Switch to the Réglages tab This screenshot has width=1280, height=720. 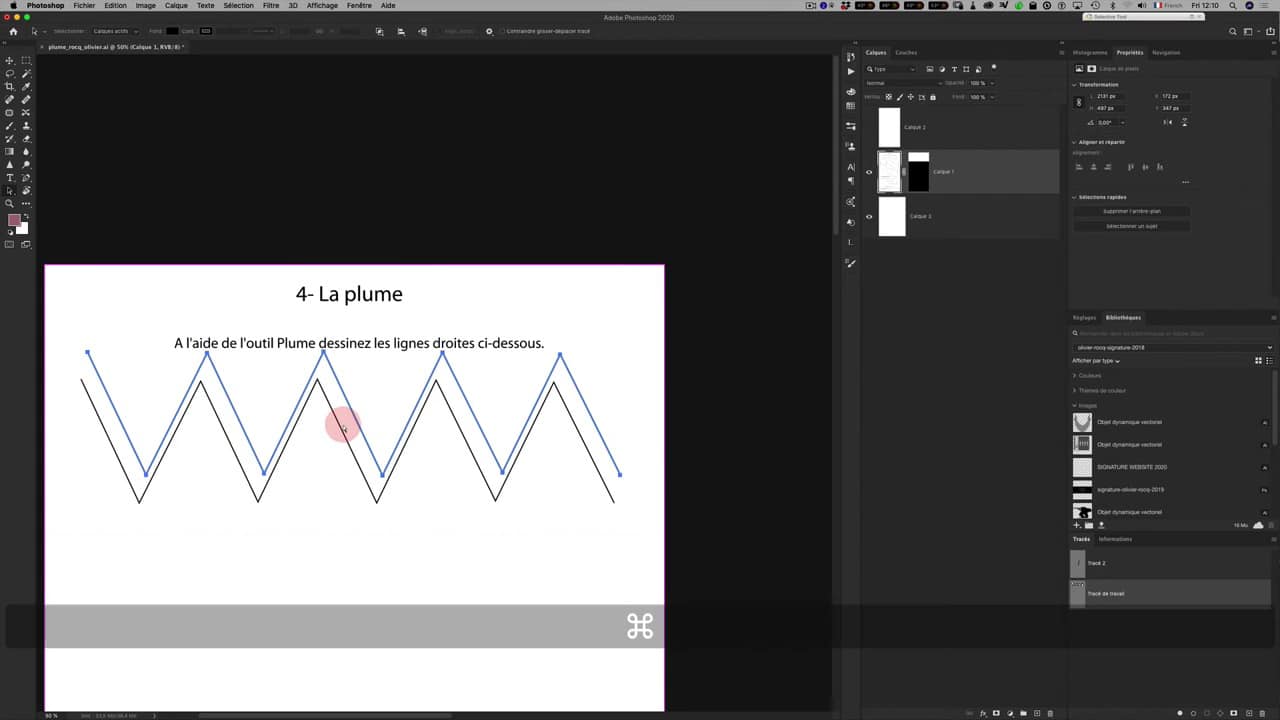tap(1084, 318)
